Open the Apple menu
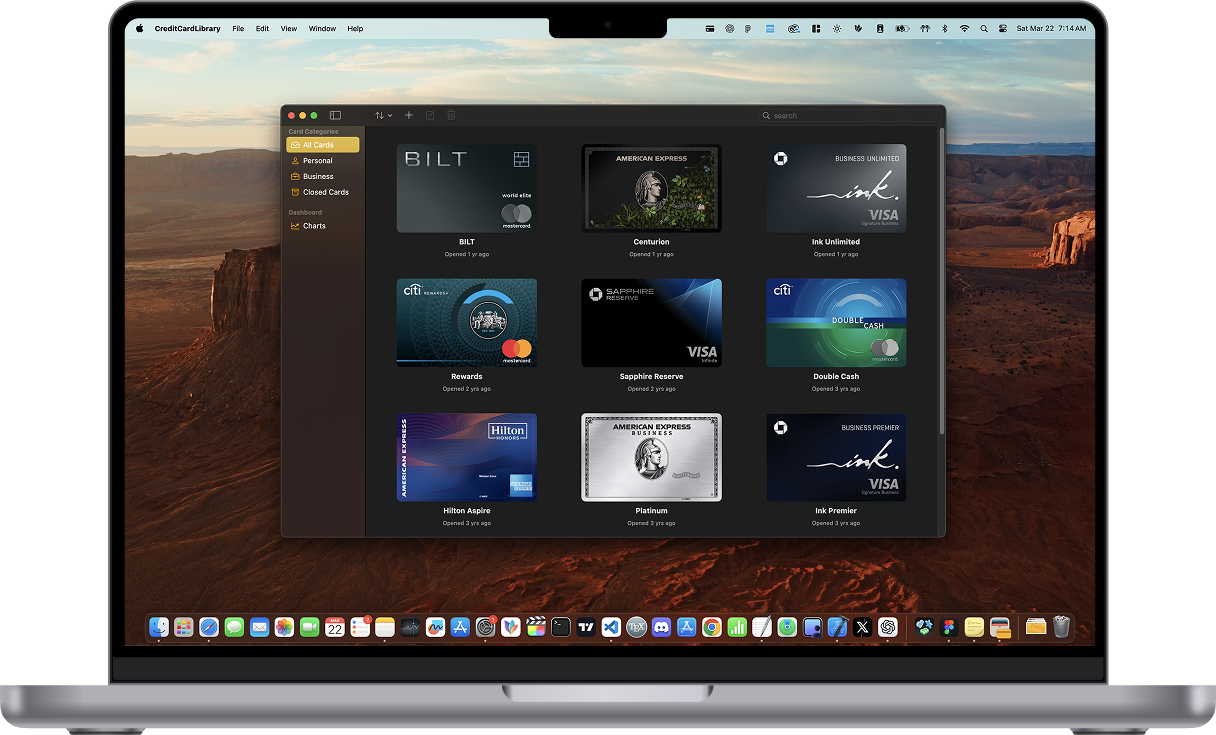1216x735 pixels. (x=139, y=29)
